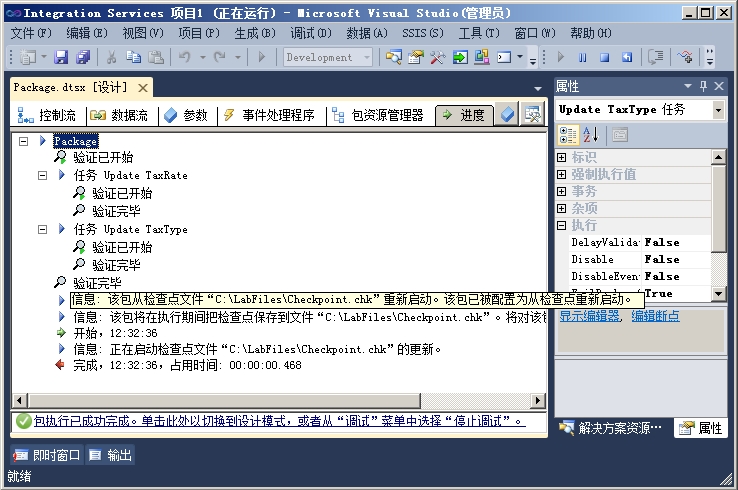
Task: Click the Undo arrow icon
Action: pos(184,57)
